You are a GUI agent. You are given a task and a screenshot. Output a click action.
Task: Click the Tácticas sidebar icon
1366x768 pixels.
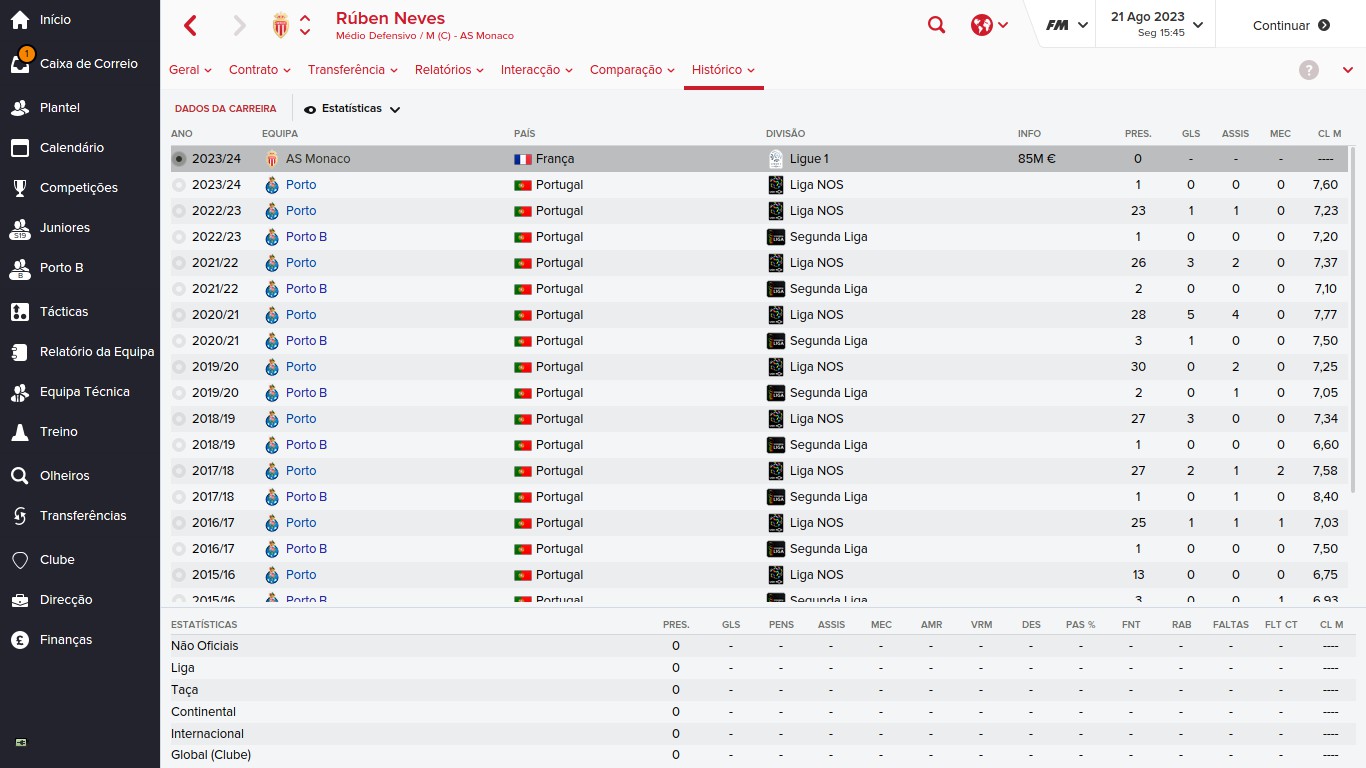(x=20, y=312)
